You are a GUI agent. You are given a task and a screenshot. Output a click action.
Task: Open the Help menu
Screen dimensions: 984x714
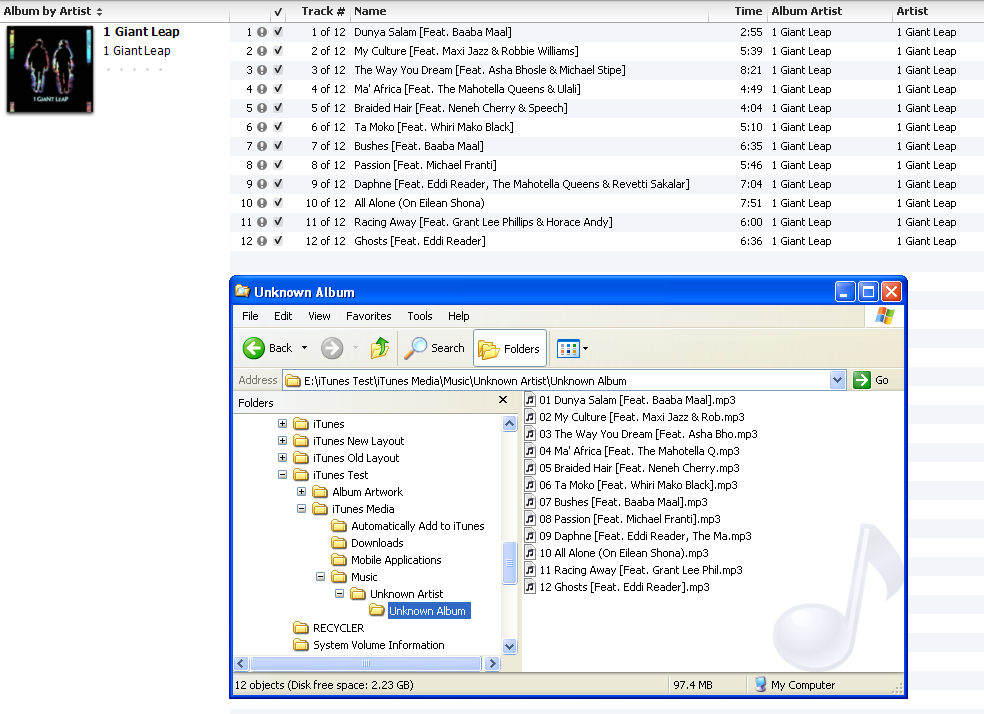click(459, 316)
